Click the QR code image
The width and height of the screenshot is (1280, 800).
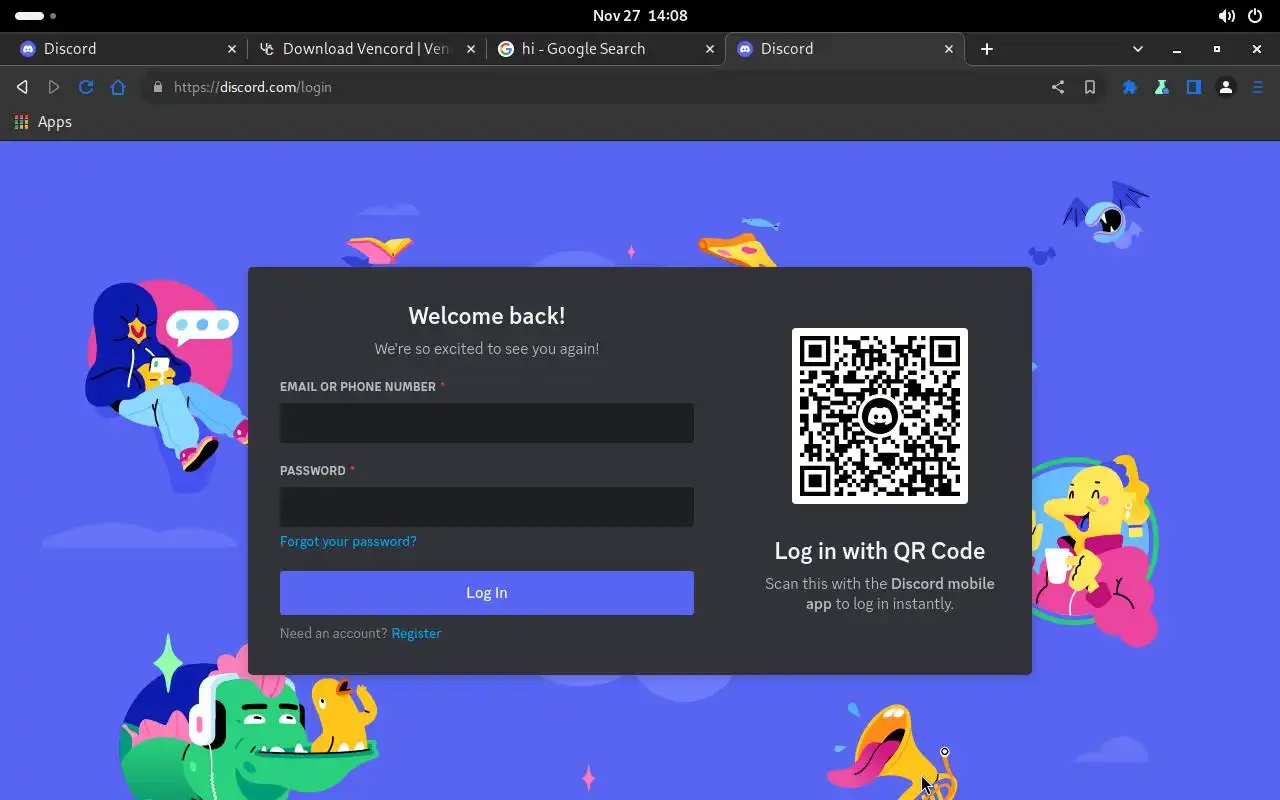880,416
